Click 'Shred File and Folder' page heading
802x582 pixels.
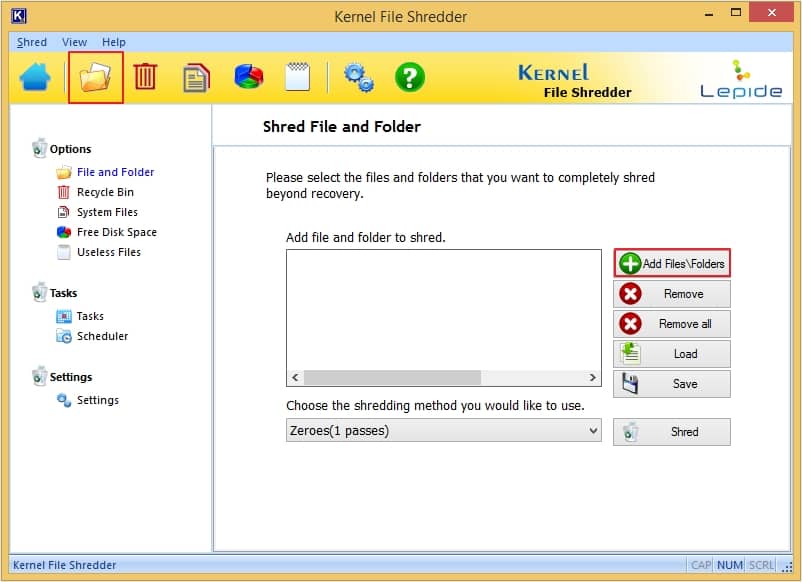tap(342, 126)
